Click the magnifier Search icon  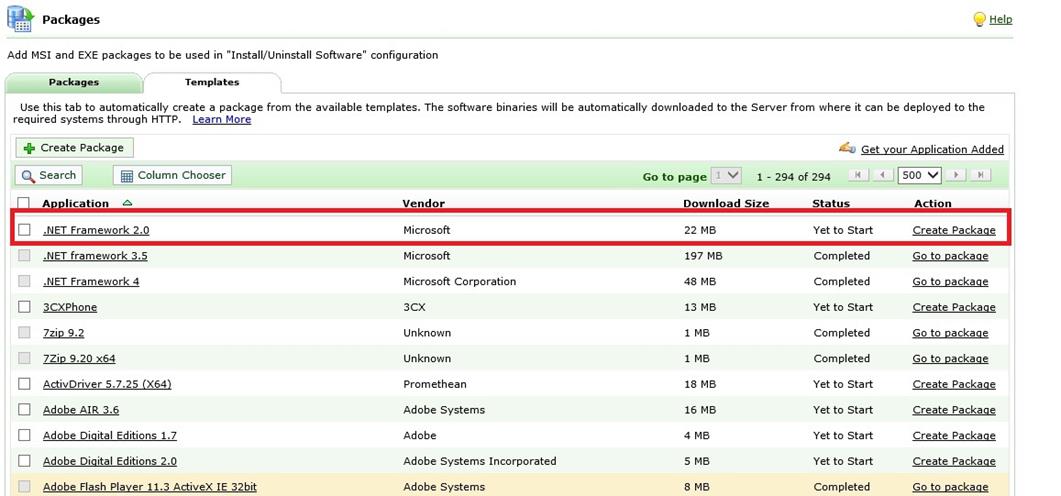click(x=28, y=176)
